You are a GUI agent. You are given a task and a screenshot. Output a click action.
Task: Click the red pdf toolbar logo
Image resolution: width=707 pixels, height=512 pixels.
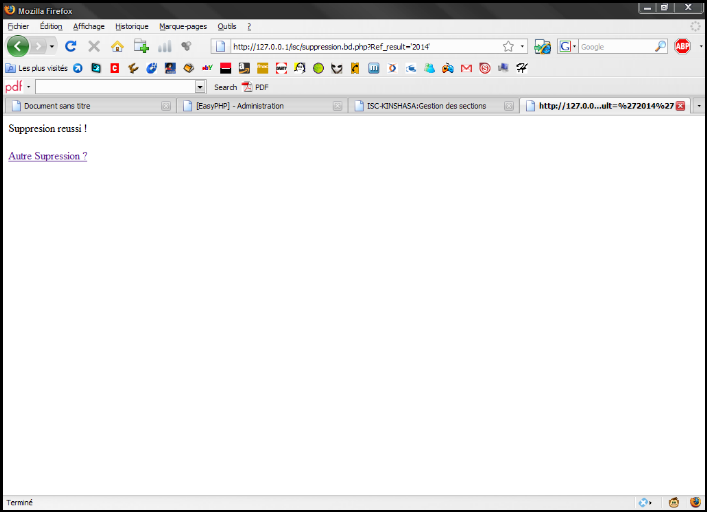coord(14,87)
